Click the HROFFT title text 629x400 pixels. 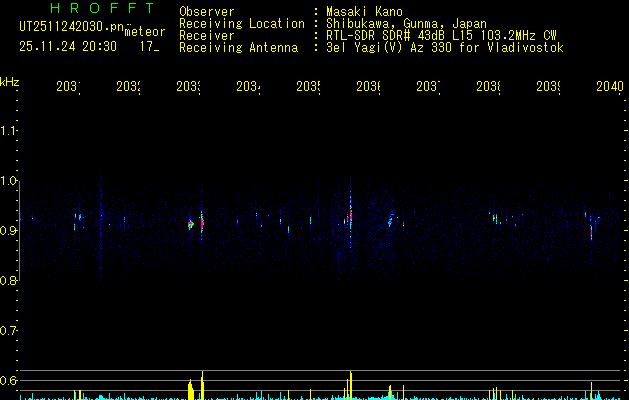(x=103, y=8)
